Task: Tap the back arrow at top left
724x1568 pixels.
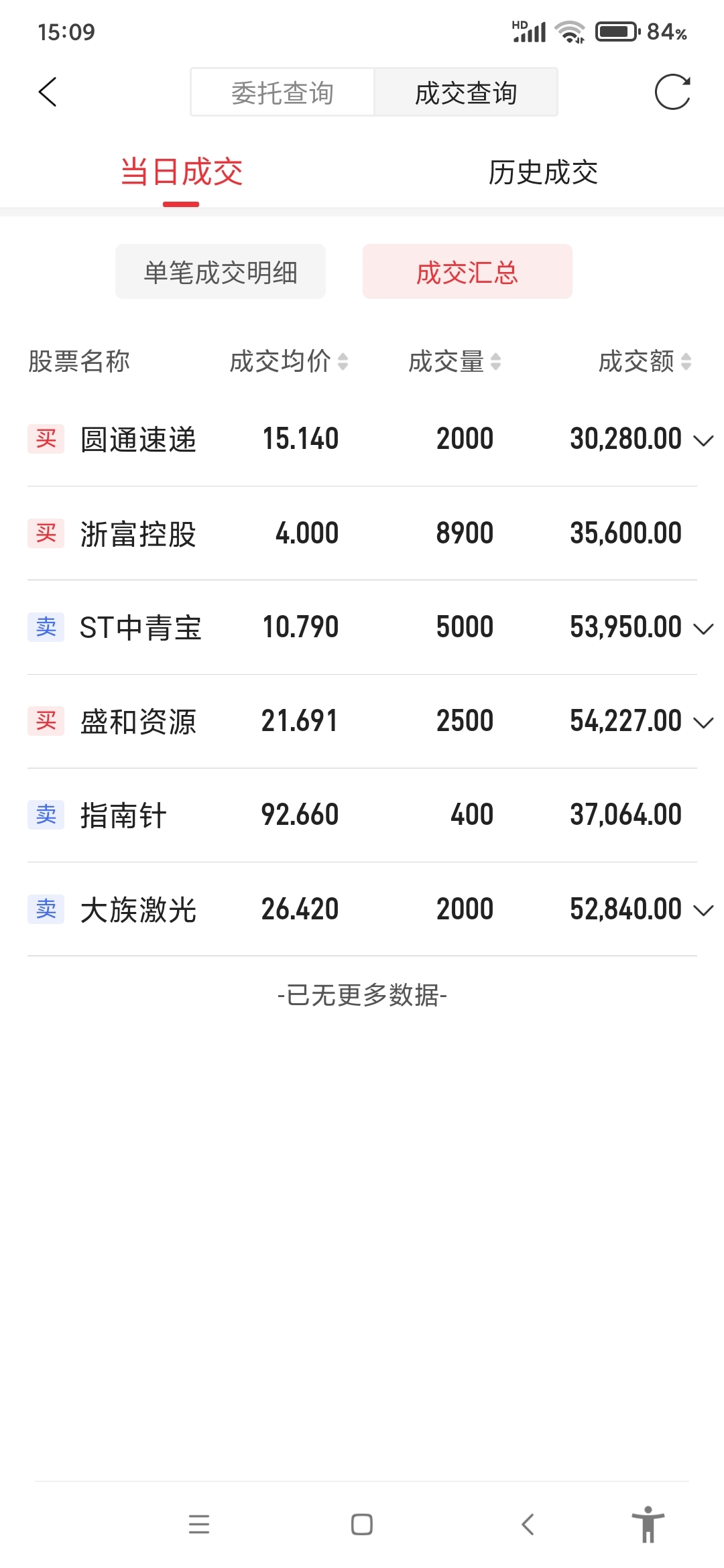Action: [48, 92]
